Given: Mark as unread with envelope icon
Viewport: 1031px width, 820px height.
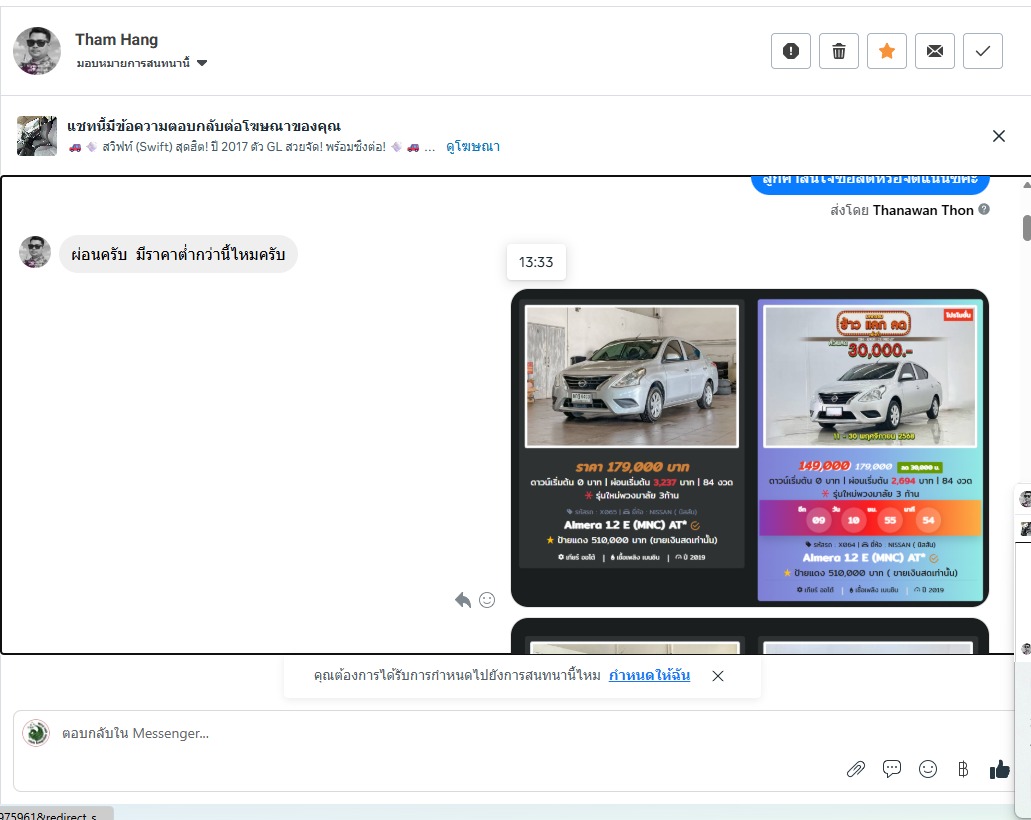Looking at the screenshot, I should point(934,51).
